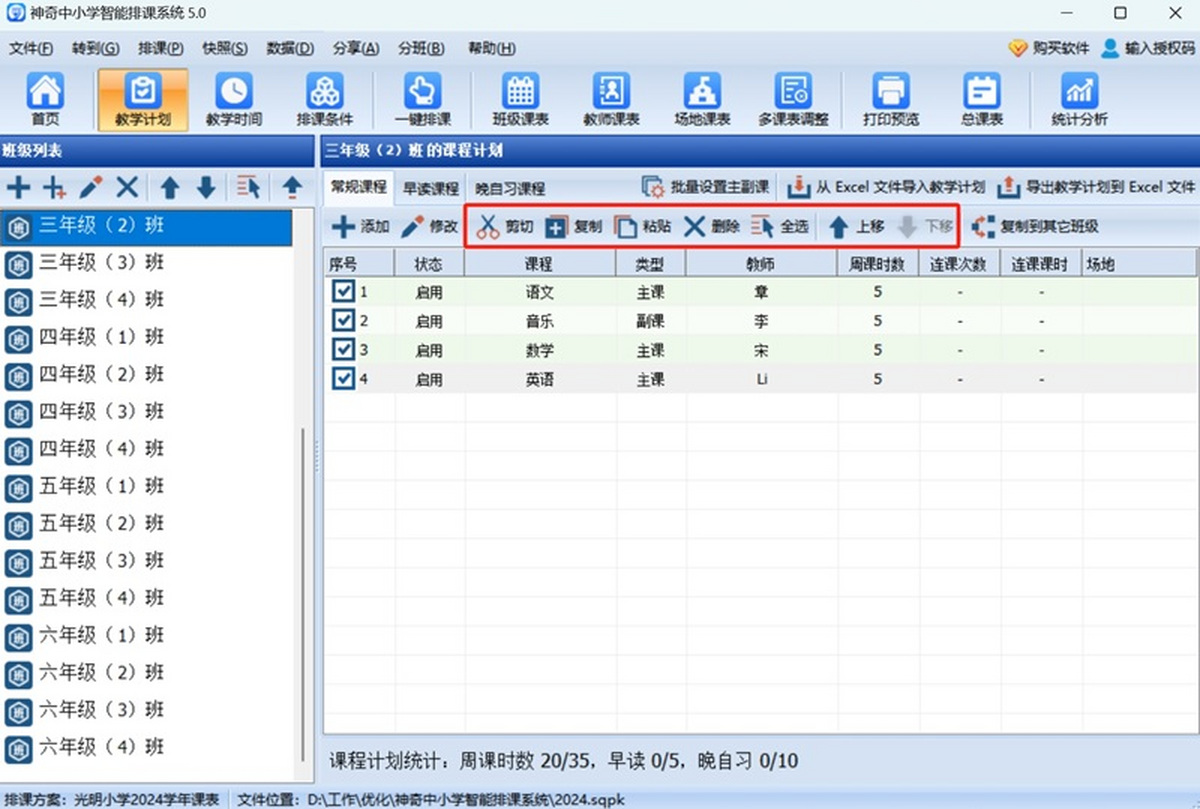Click 从 Excel 文件导入教学计划
The width and height of the screenshot is (1200, 809).
[x=886, y=187]
